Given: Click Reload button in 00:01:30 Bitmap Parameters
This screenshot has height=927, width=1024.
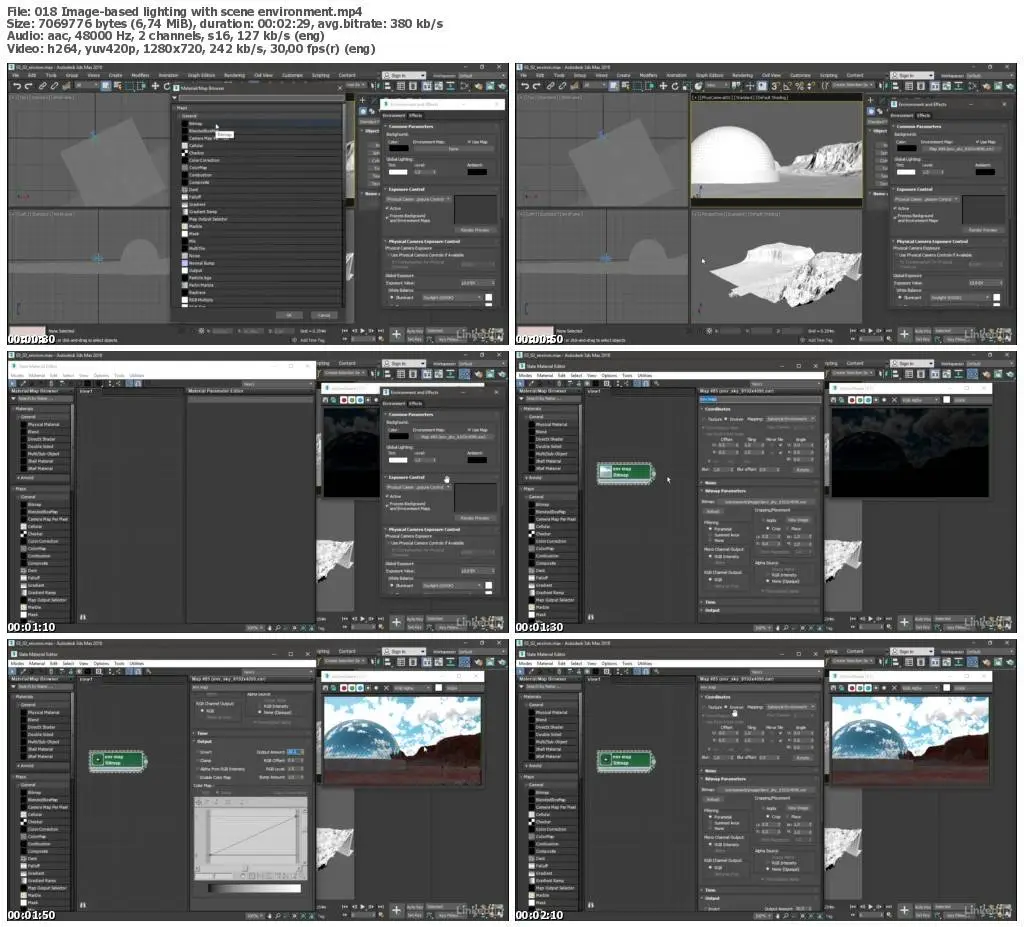Looking at the screenshot, I should point(713,512).
